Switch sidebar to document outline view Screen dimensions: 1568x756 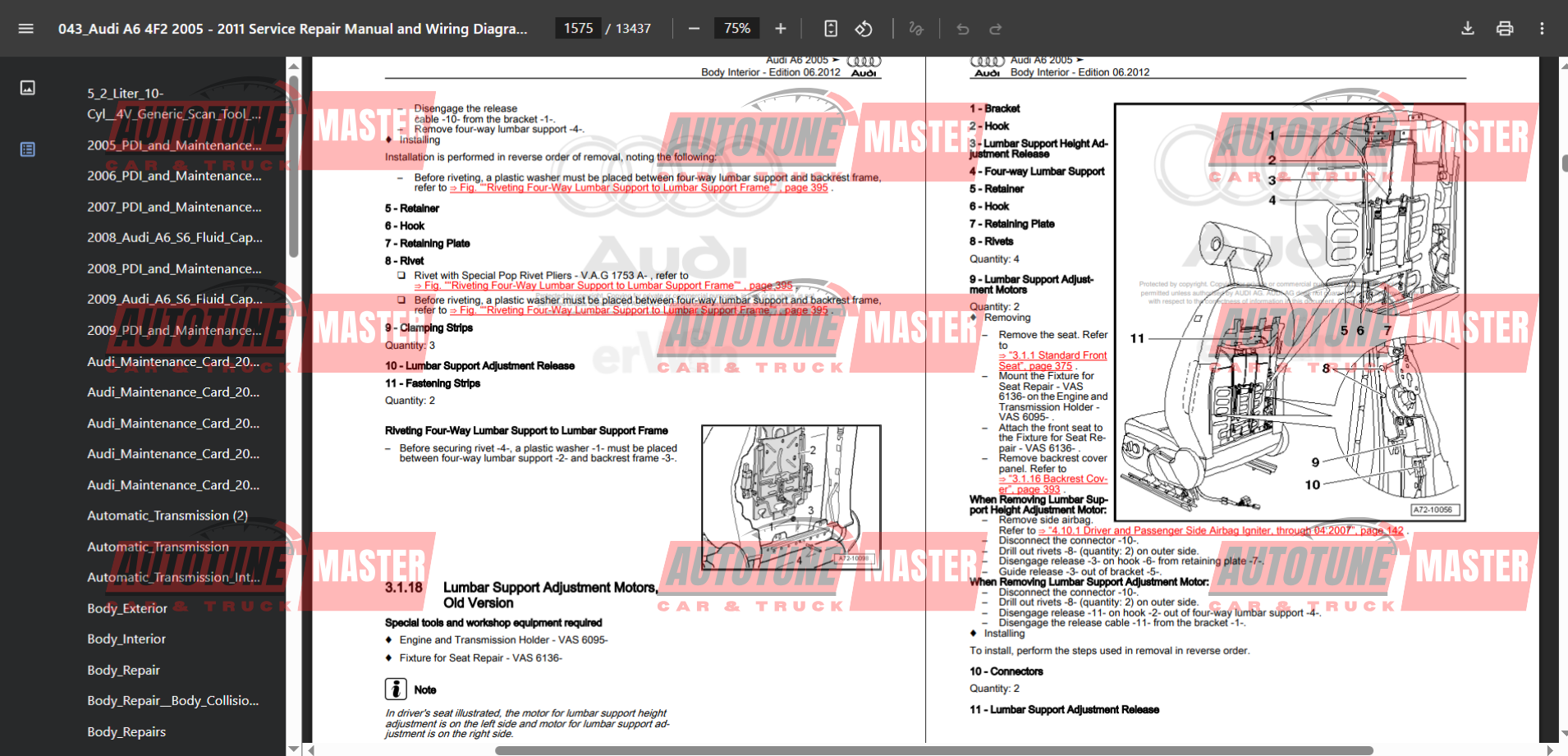click(x=28, y=149)
